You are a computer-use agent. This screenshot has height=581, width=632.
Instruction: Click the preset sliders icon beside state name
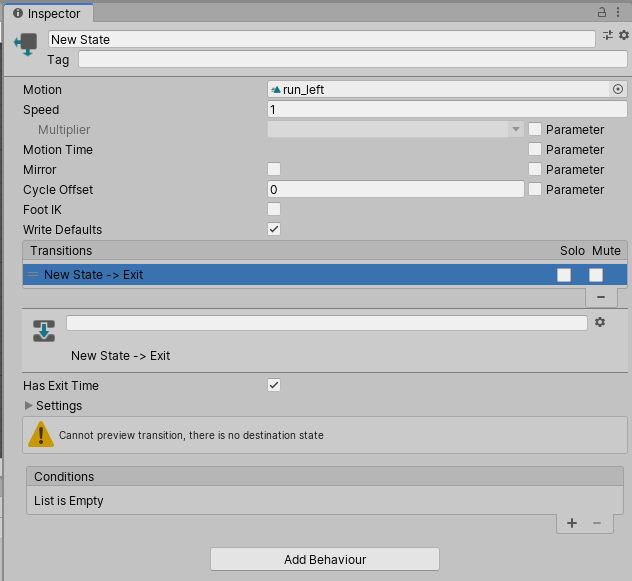[x=607, y=36]
